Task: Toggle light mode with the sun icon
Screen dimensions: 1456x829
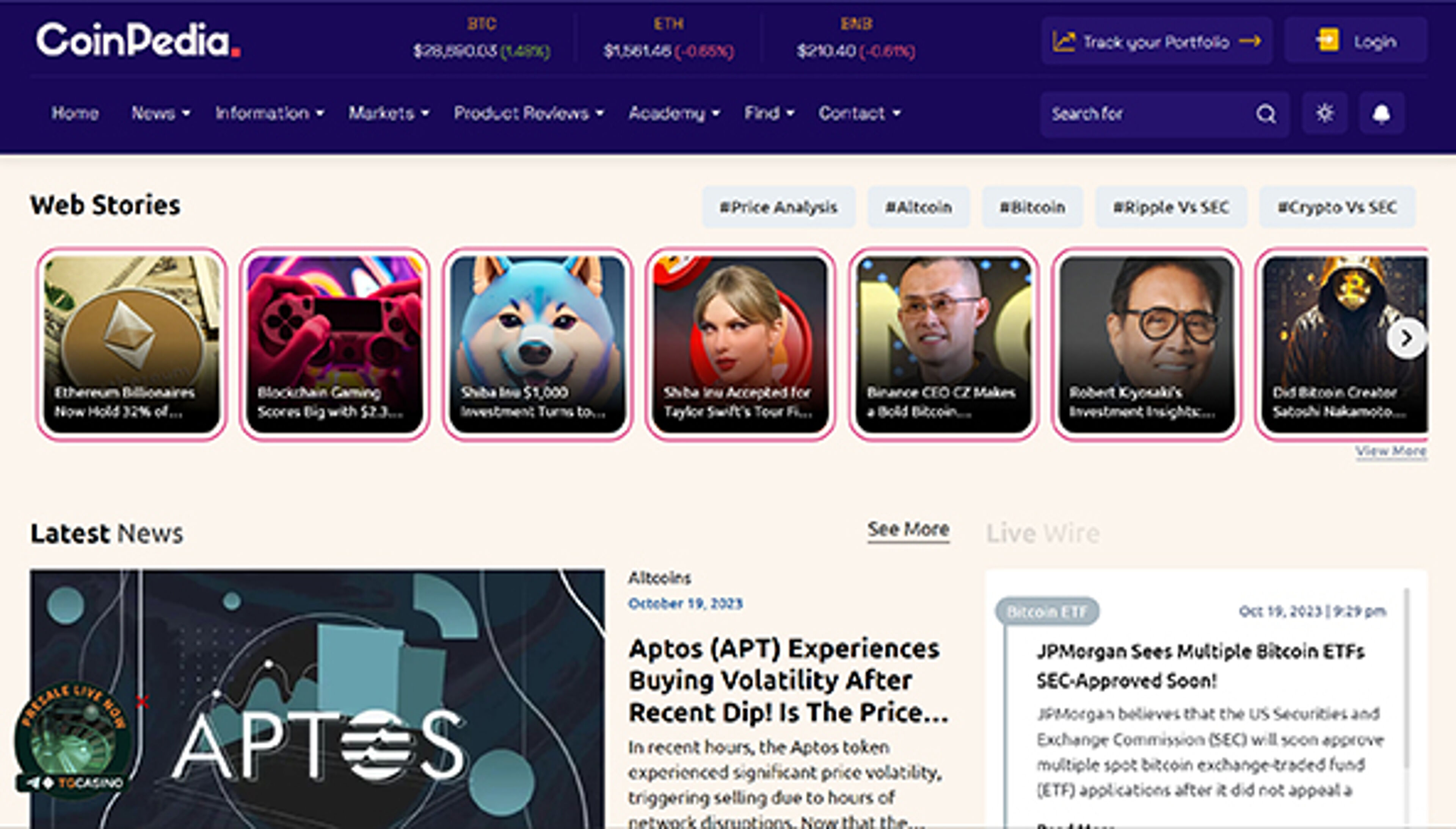Action: pos(1324,113)
